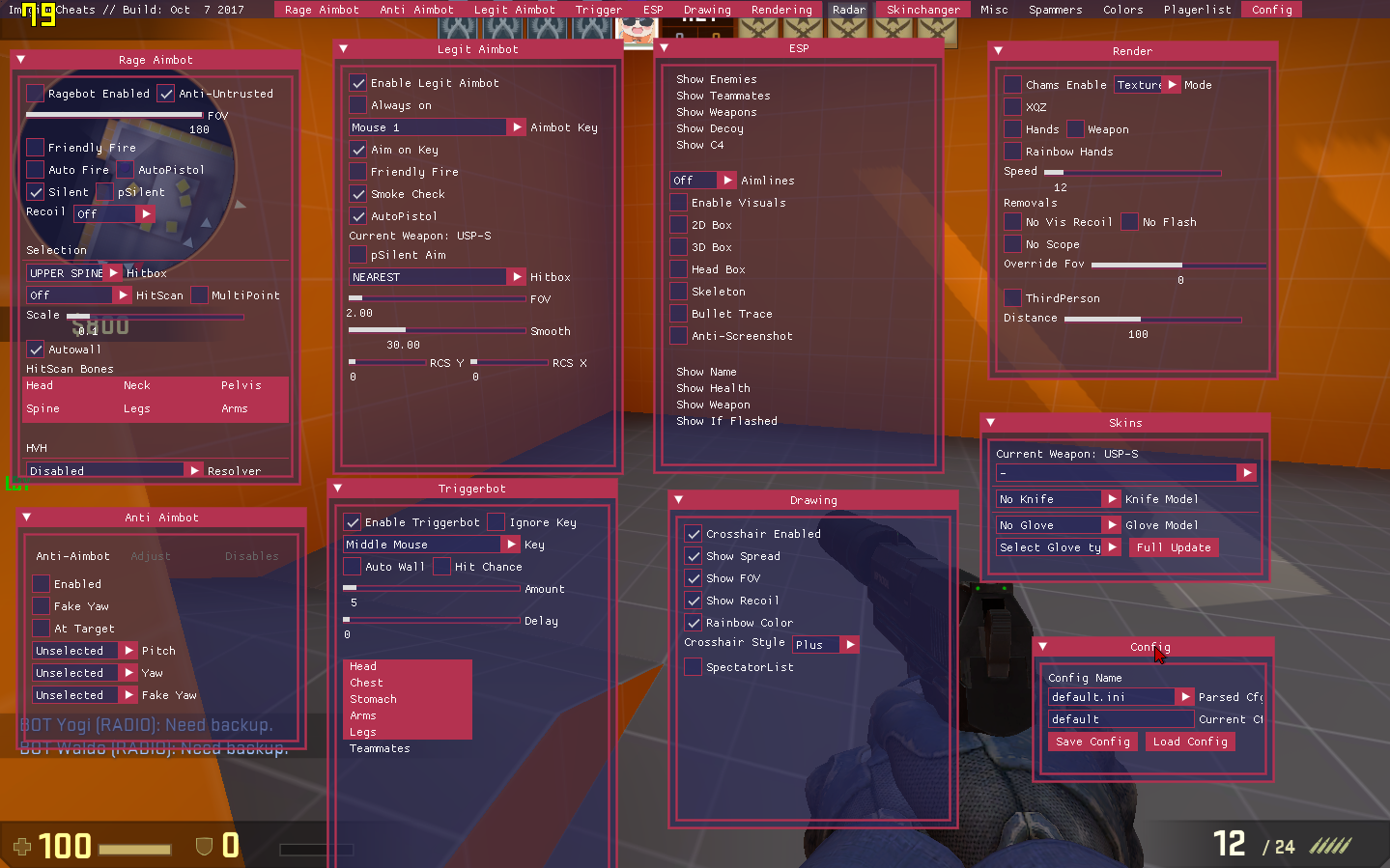The image size is (1390, 868).
Task: Adjust the Smooth slider in Legit Aimbot
Action: click(x=437, y=330)
